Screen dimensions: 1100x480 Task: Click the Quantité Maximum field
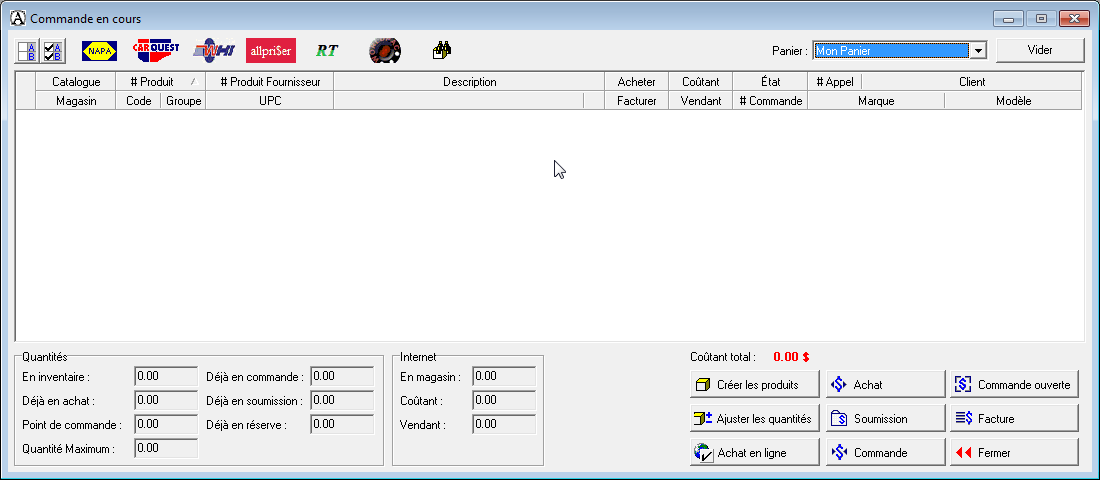pos(166,448)
